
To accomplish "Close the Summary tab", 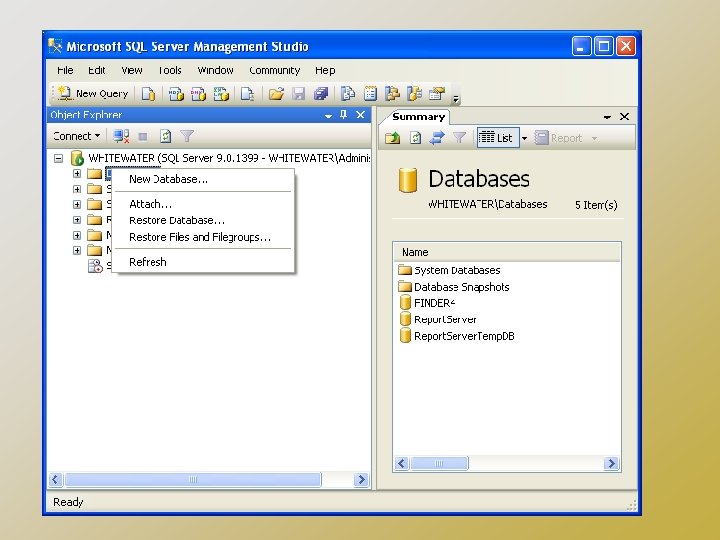I will tap(624, 117).
